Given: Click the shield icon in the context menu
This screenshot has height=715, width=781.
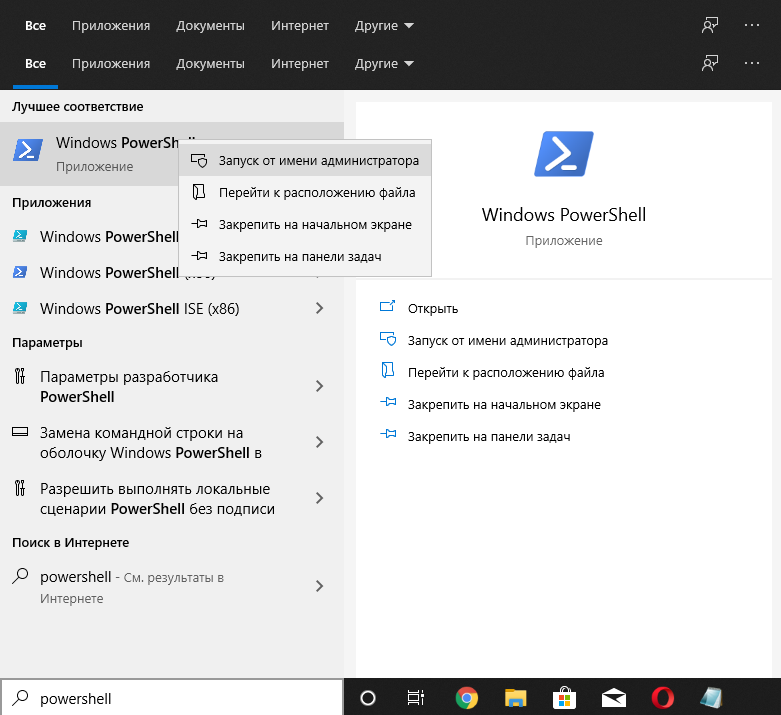Looking at the screenshot, I should click(199, 160).
